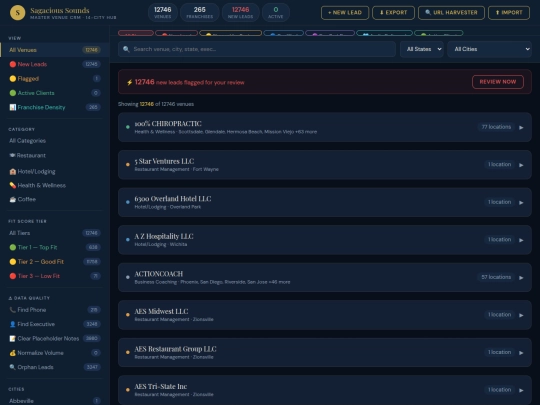This screenshot has width=540, height=405.
Task: Click the 265 Franchises stat pill
Action: coord(199,12)
